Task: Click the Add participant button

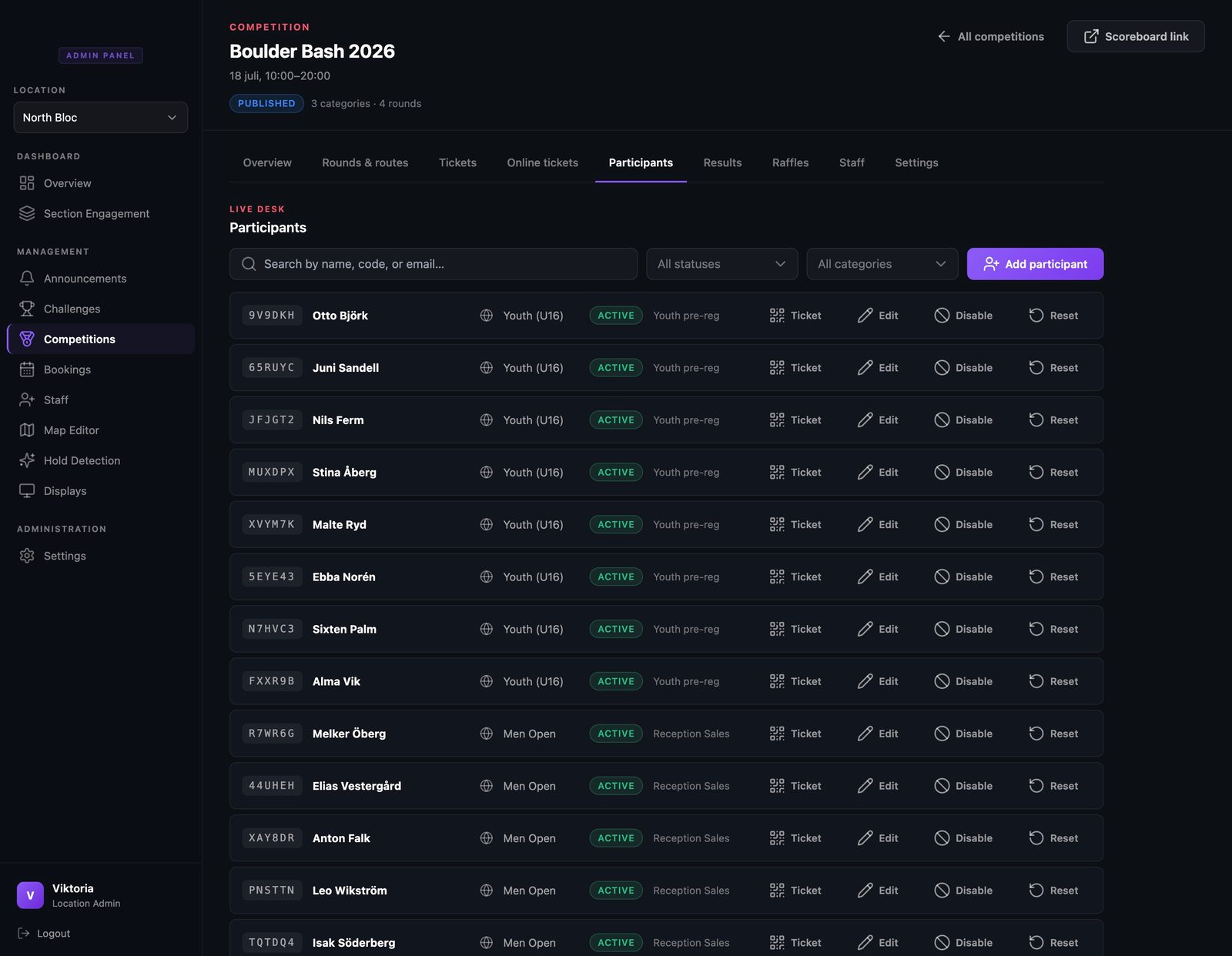Action: pyautogui.click(x=1035, y=264)
